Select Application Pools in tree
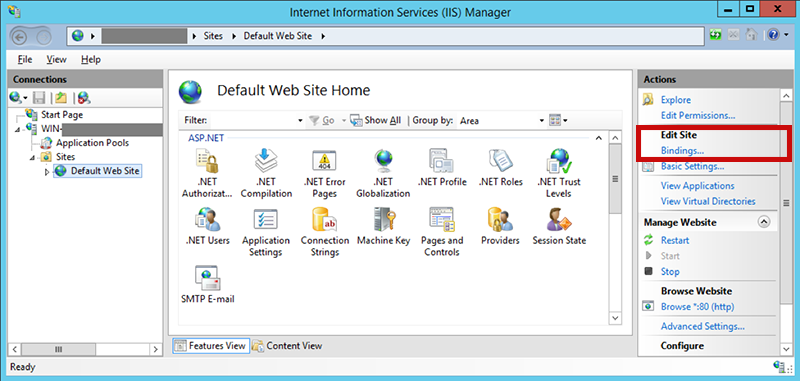 pyautogui.click(x=92, y=143)
